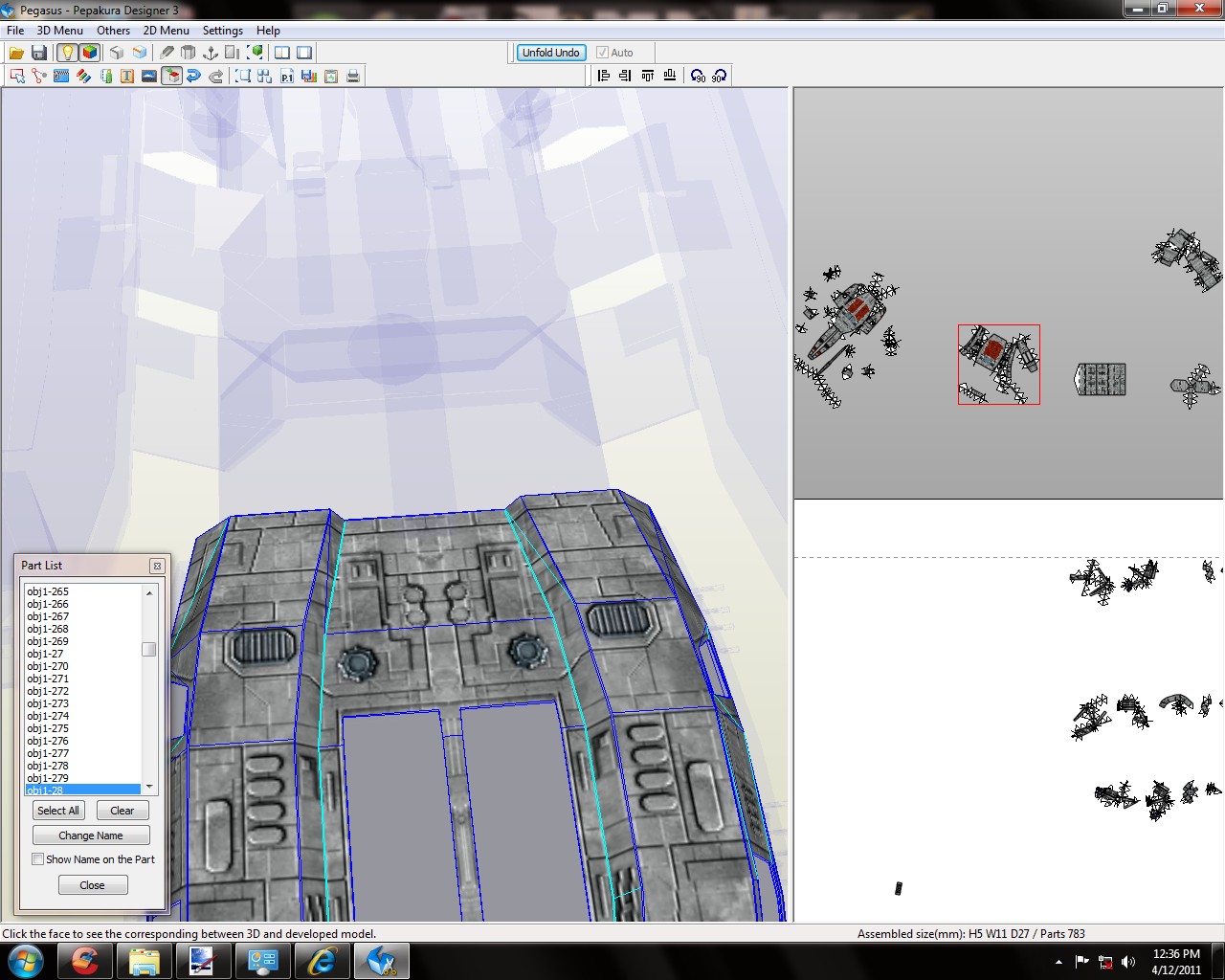This screenshot has width=1225, height=980.
Task: Click the Change Name button
Action: click(x=91, y=835)
